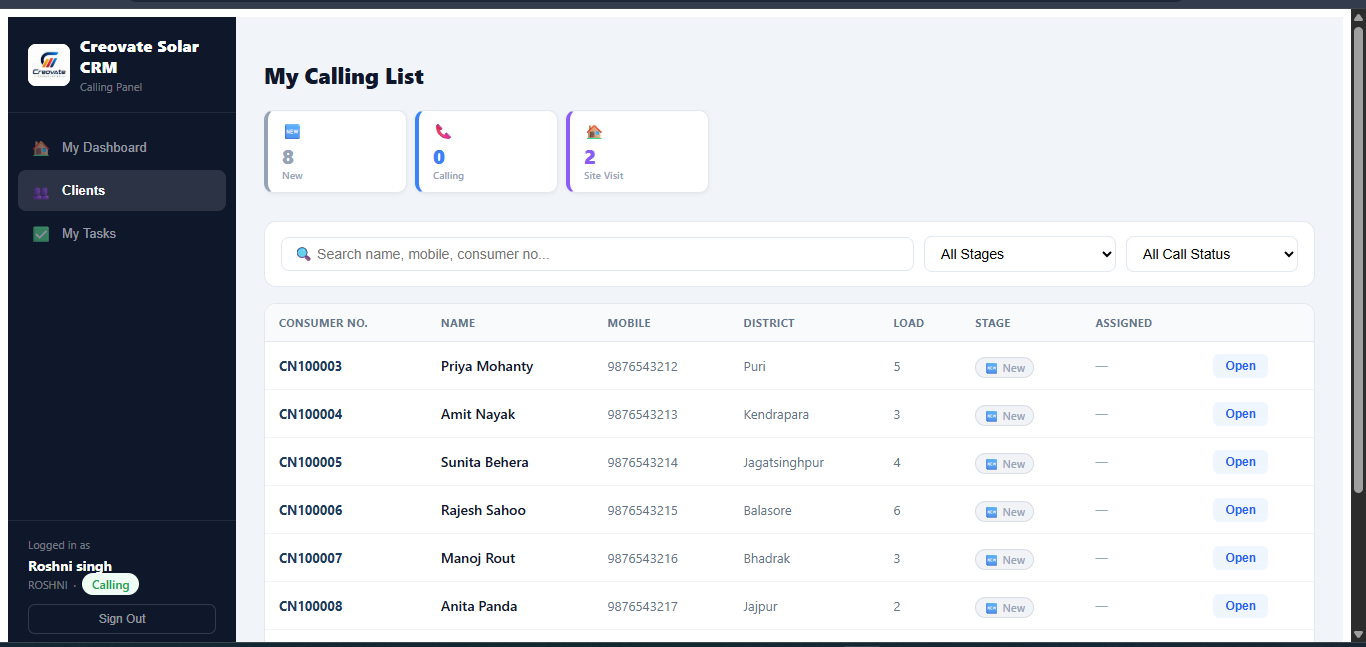The width and height of the screenshot is (1366, 647).
Task: Click the Creovate logo icon
Action: [49, 65]
